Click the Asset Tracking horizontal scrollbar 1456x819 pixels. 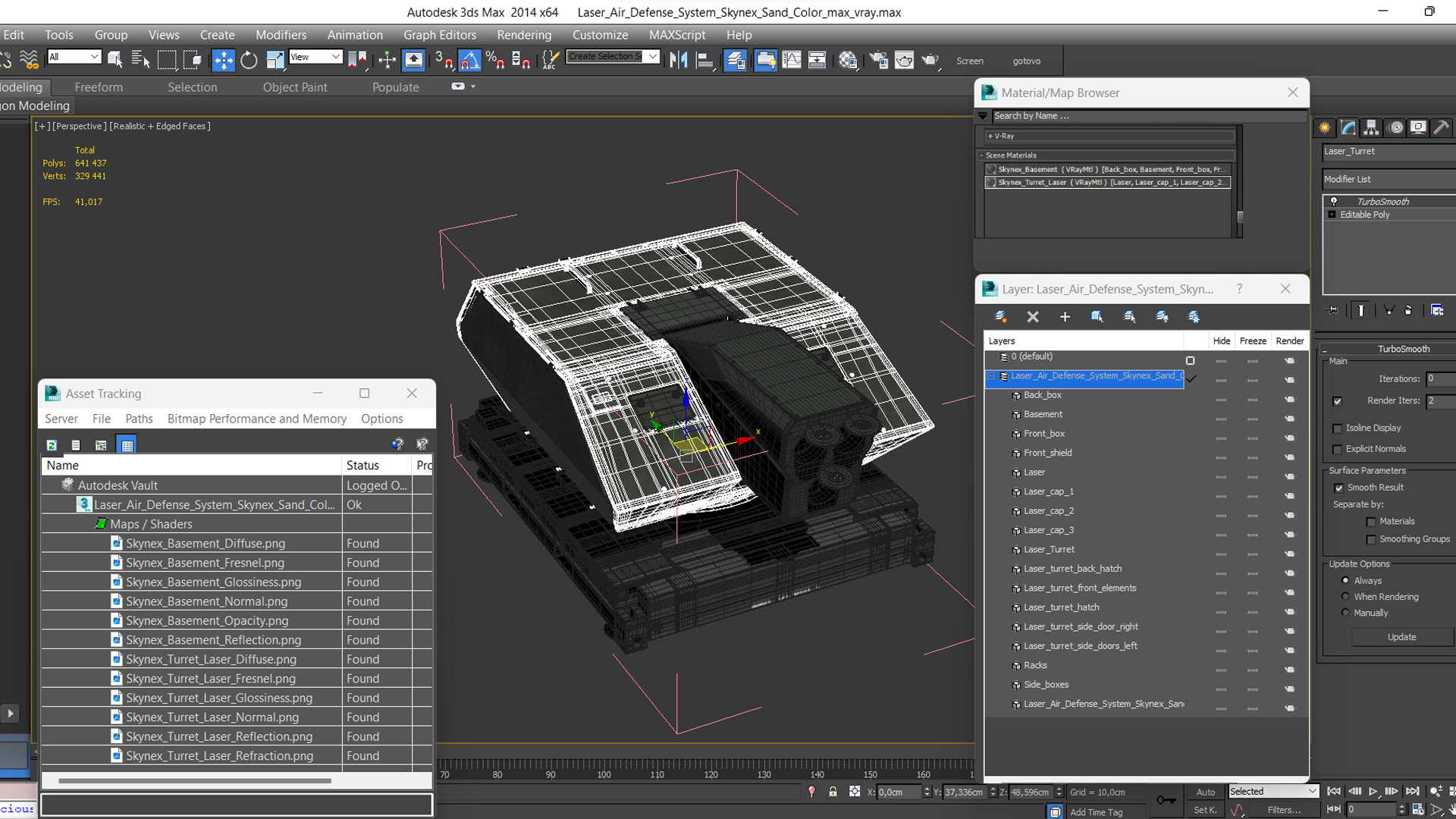pyautogui.click(x=194, y=780)
